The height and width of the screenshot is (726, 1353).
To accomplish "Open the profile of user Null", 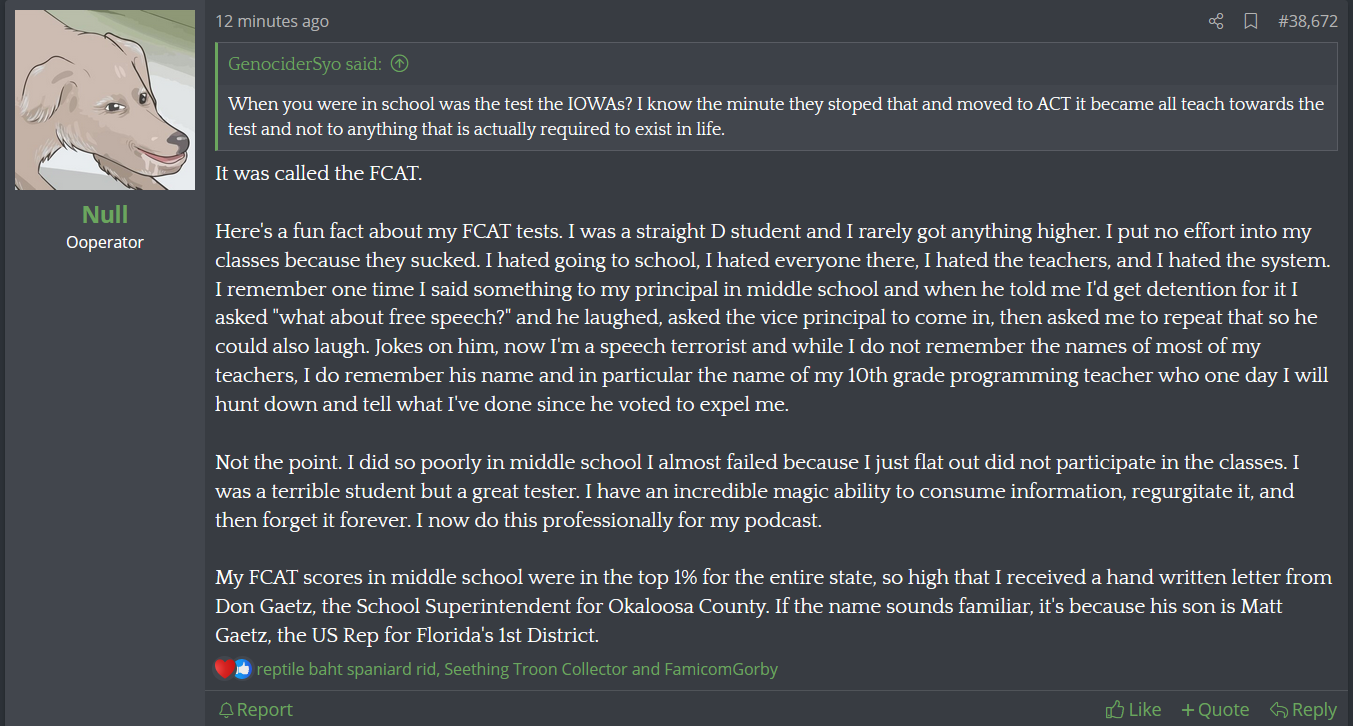I will tap(105, 214).
